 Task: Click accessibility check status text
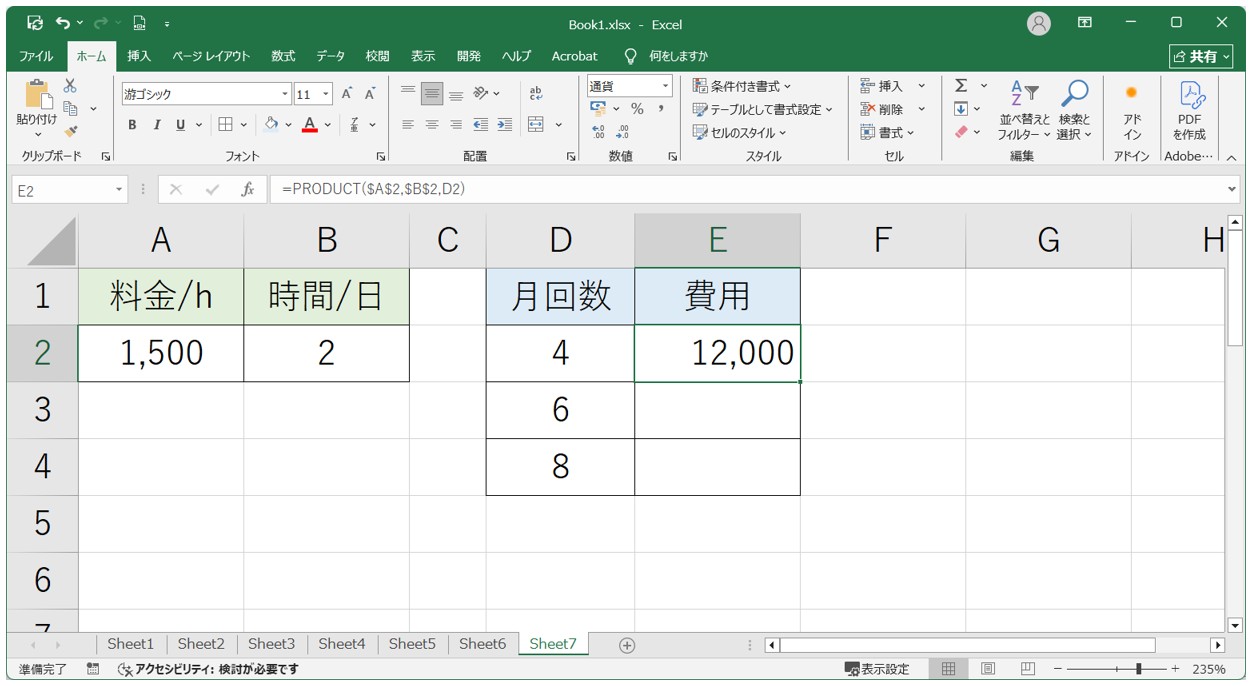(208, 669)
